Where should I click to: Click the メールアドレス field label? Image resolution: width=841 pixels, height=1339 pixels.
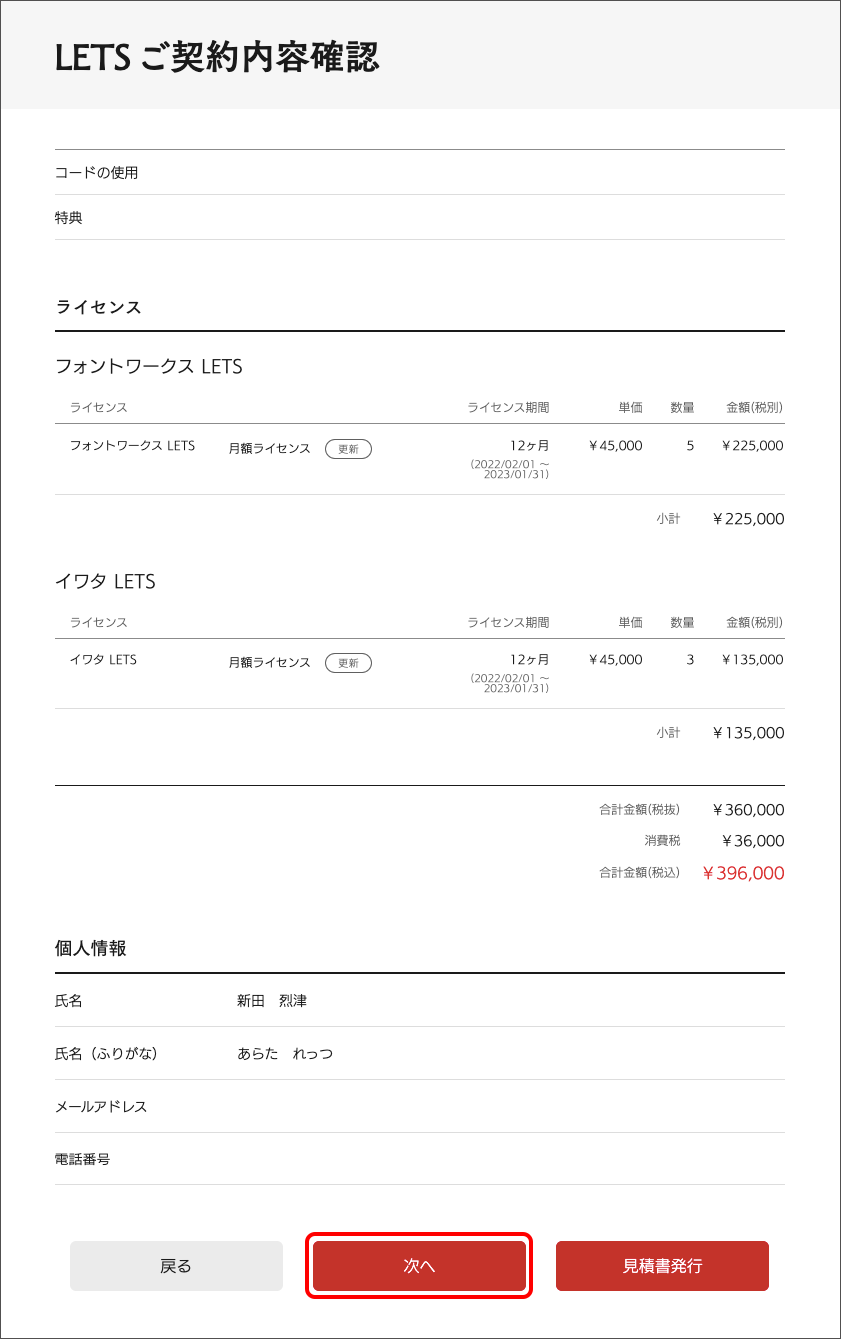(101, 1107)
